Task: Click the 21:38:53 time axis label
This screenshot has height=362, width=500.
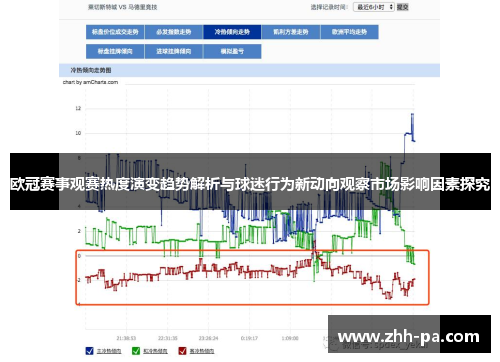Action: 126,338
